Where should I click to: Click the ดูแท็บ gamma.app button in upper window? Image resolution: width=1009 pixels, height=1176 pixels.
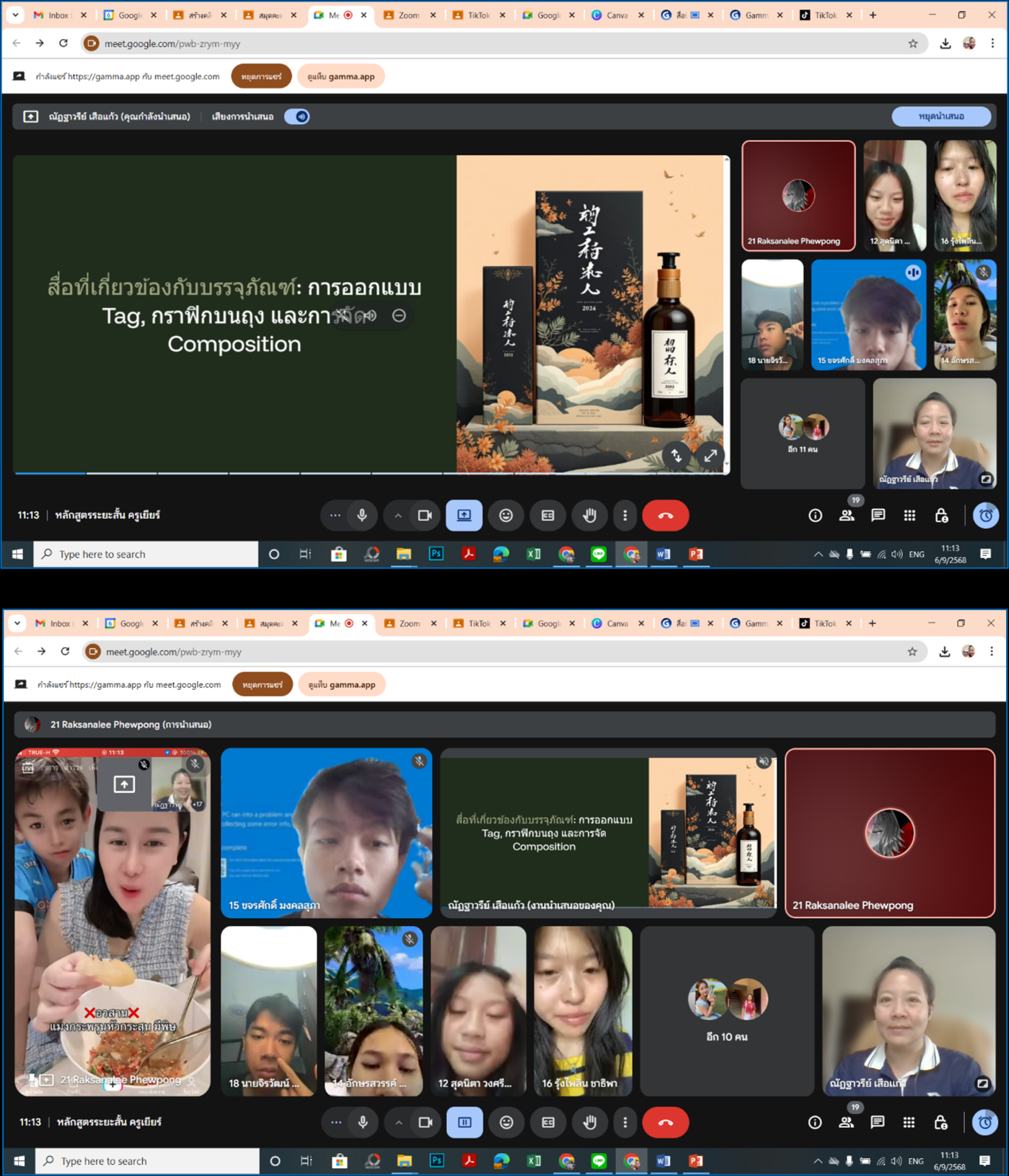point(341,76)
